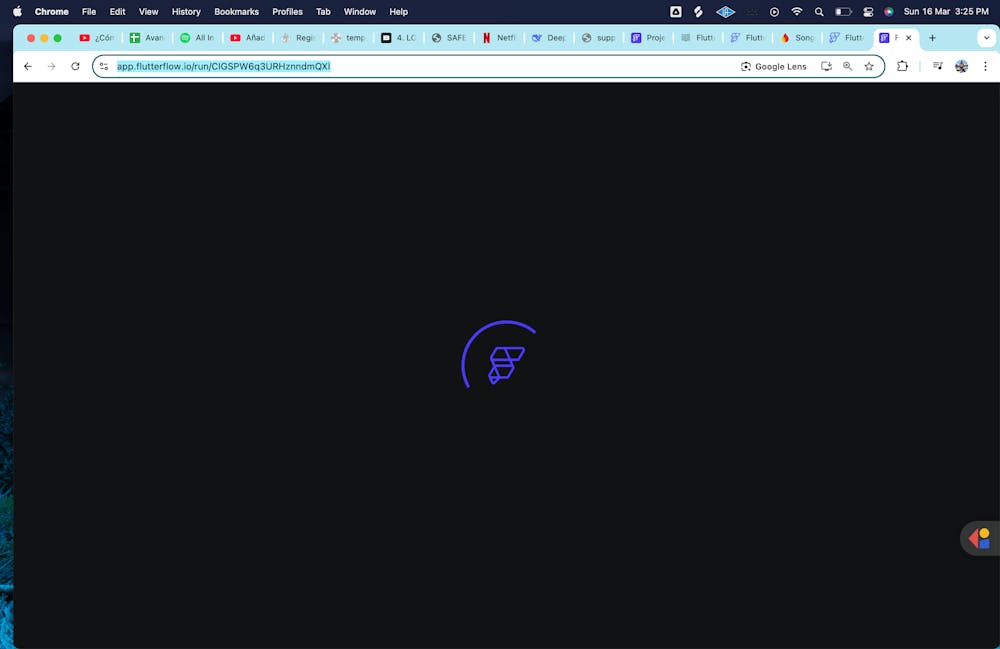The height and width of the screenshot is (649, 1000).
Task: Go back to the previous page
Action: pos(27,66)
